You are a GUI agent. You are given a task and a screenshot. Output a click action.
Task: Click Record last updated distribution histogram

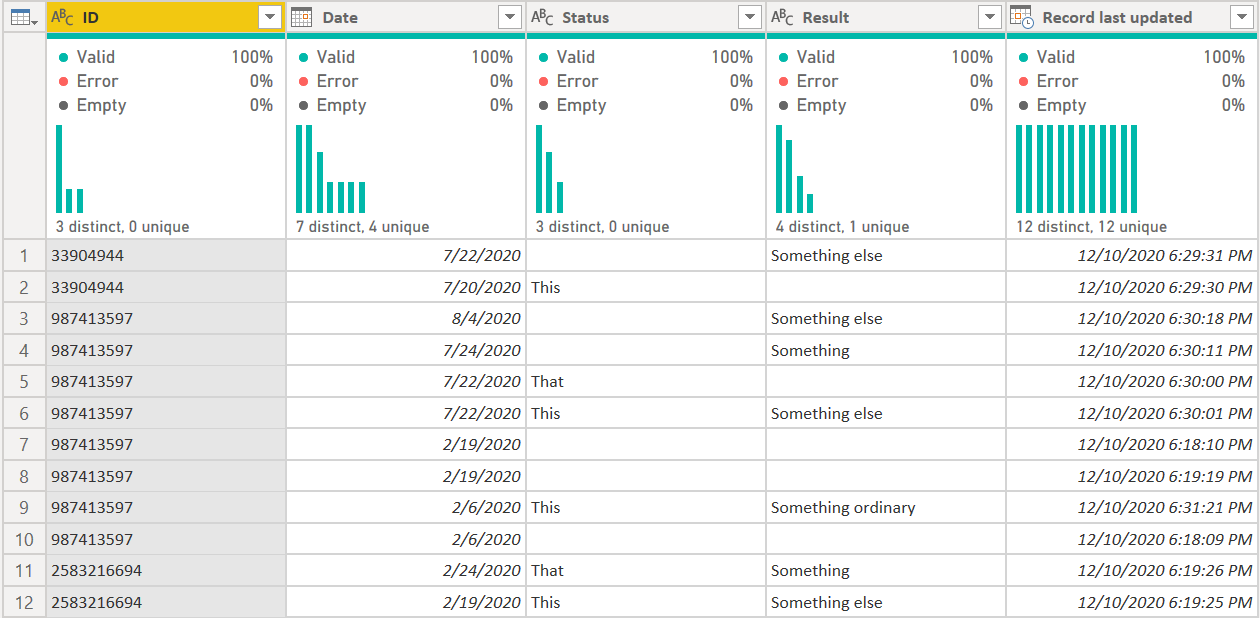tap(1077, 169)
